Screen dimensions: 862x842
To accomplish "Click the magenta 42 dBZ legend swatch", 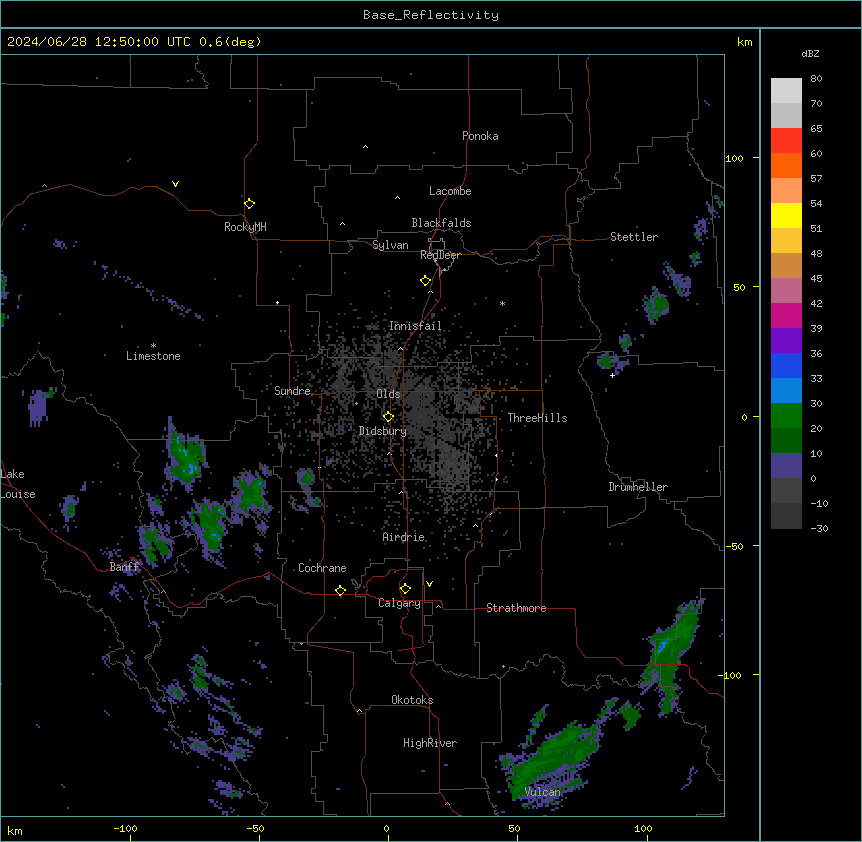I will [x=786, y=315].
